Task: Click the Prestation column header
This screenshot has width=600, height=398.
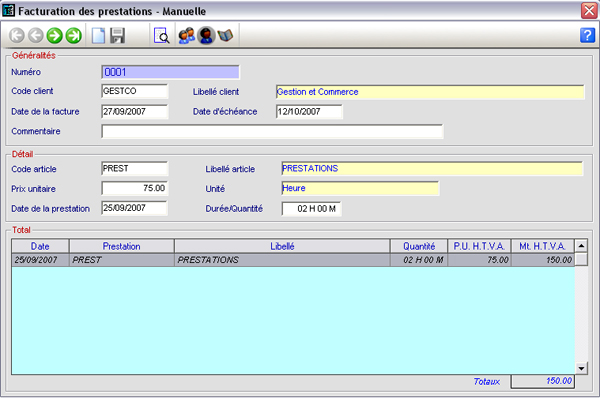Action: coord(122,246)
